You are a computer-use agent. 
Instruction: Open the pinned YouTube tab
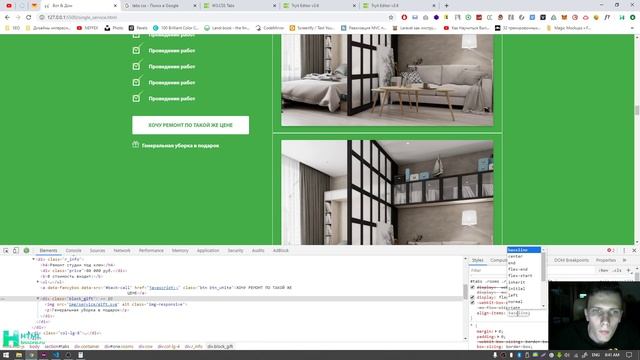coord(9,6)
